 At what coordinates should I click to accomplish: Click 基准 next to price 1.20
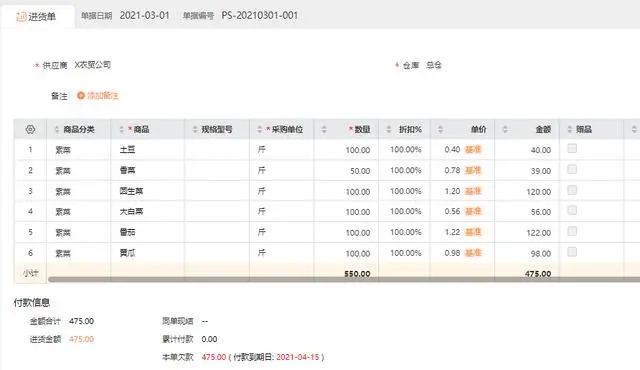473,191
